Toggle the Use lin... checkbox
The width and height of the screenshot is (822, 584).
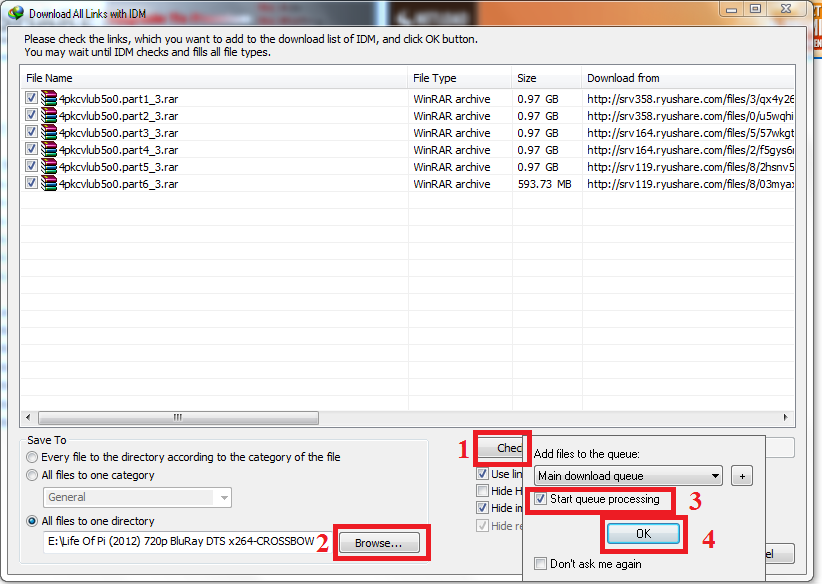point(482,474)
